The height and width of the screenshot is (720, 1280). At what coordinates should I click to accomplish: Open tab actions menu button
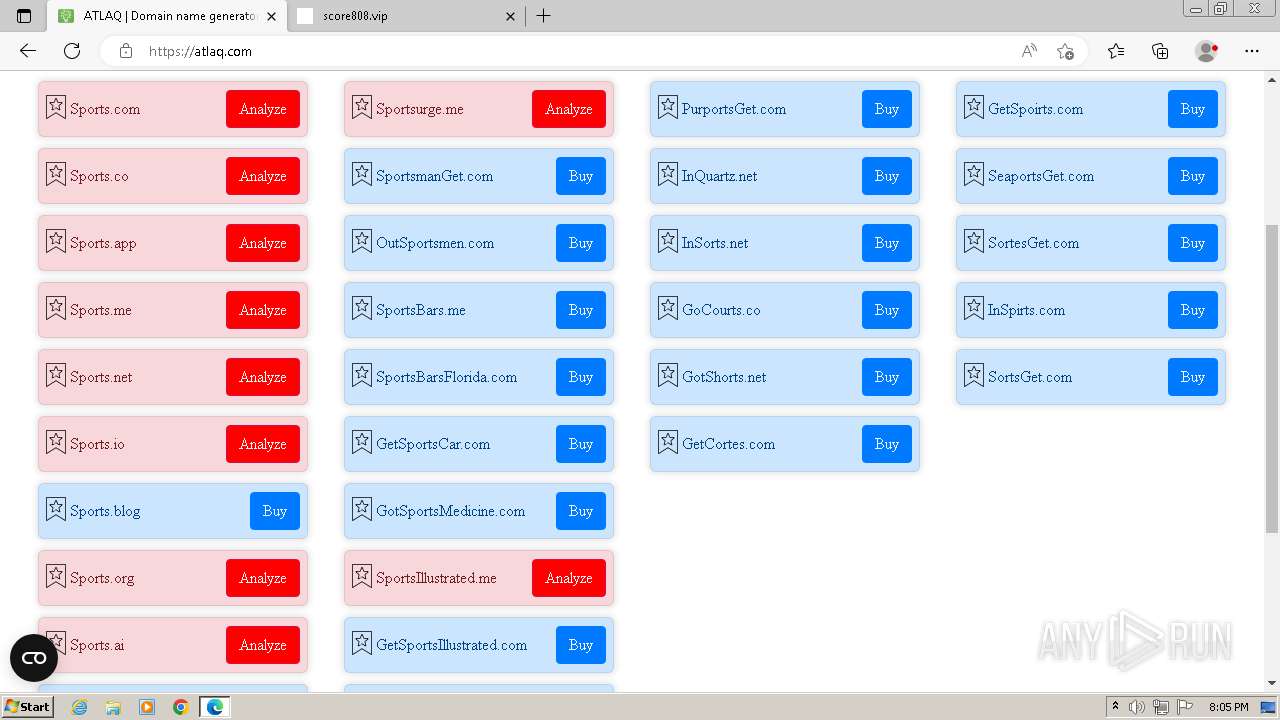[x=24, y=16]
